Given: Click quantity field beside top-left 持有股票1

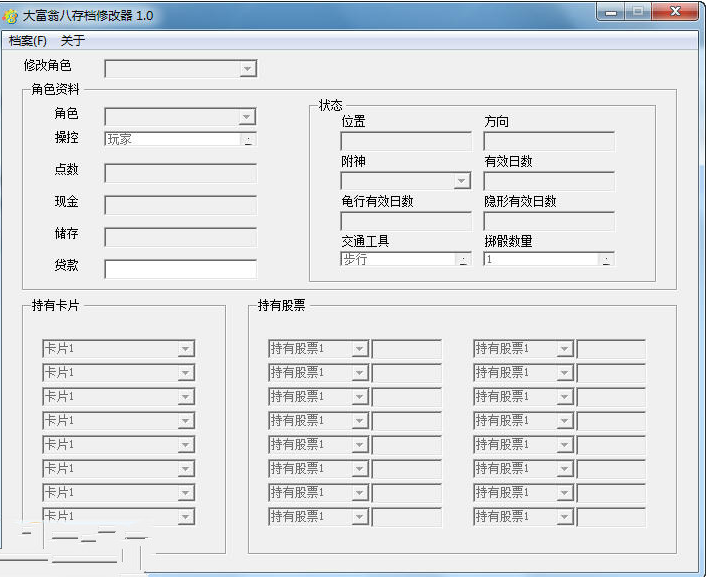Looking at the screenshot, I should (407, 349).
